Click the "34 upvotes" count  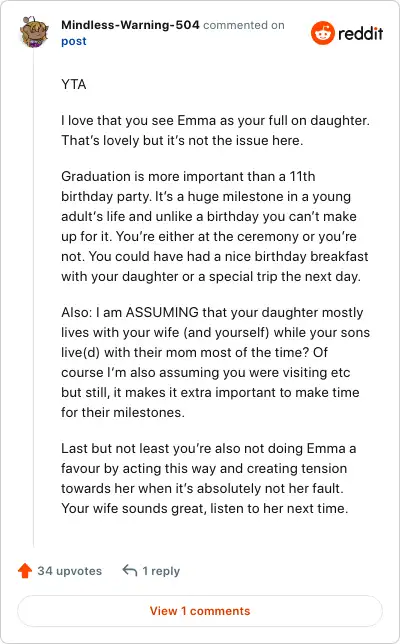(x=69, y=571)
